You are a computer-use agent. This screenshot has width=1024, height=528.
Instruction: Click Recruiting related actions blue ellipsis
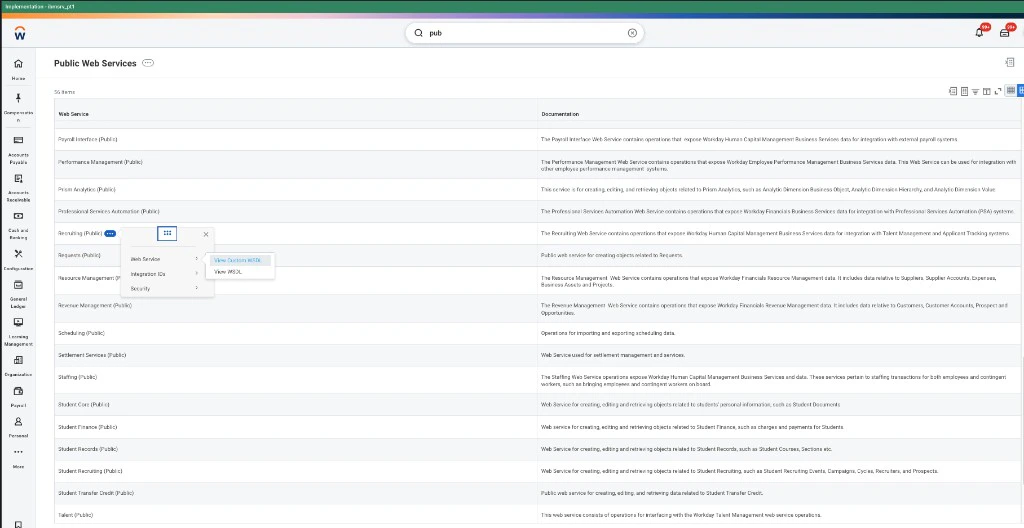[x=110, y=233]
